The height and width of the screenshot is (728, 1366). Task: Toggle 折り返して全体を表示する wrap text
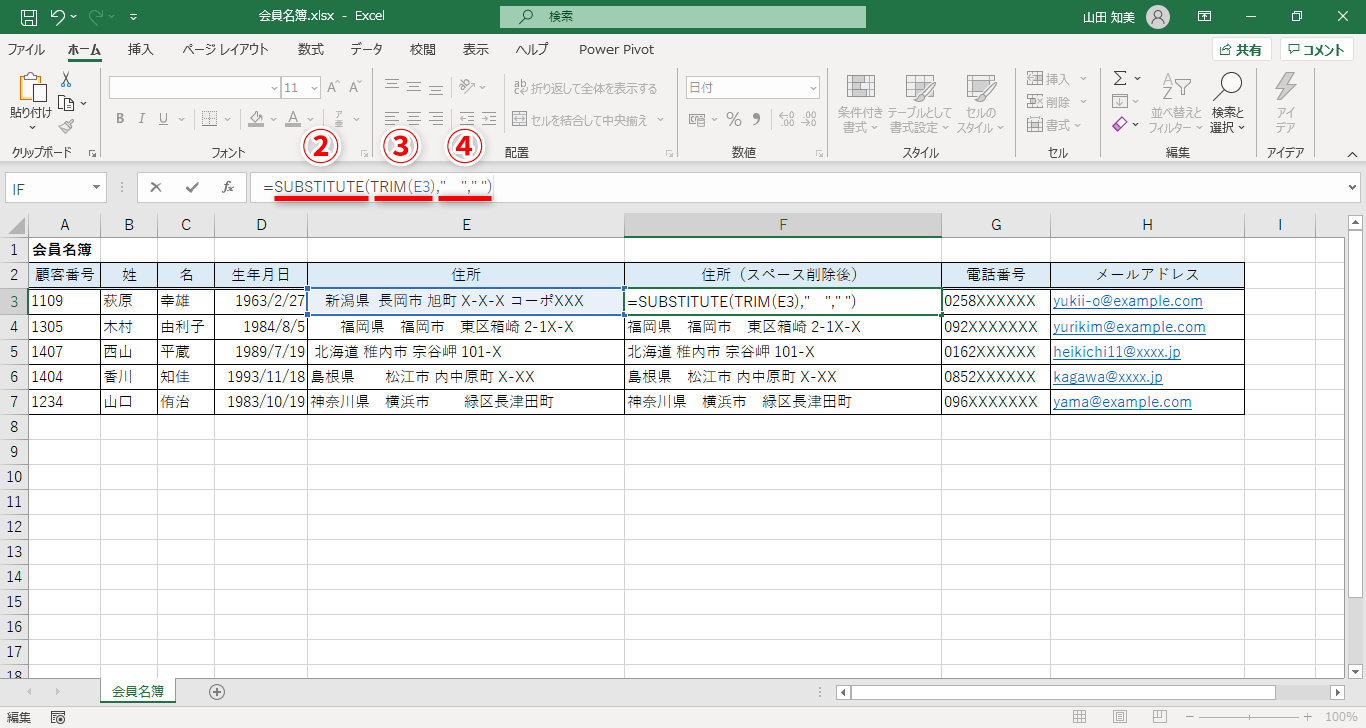(585, 88)
